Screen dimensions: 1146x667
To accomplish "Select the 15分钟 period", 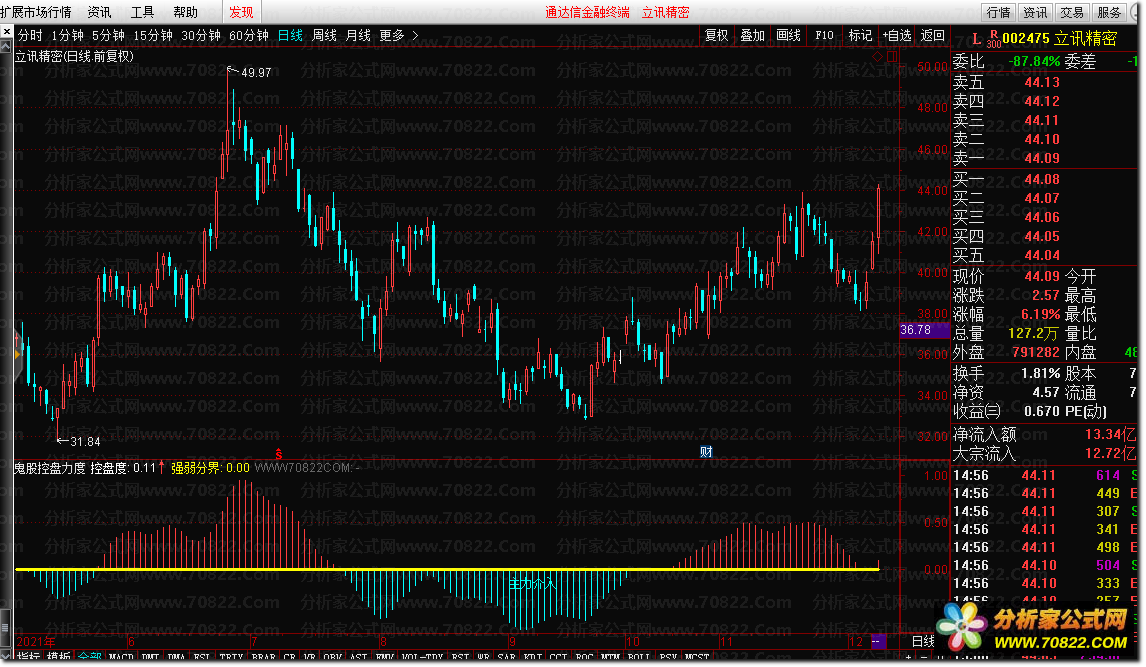I will click(x=153, y=35).
